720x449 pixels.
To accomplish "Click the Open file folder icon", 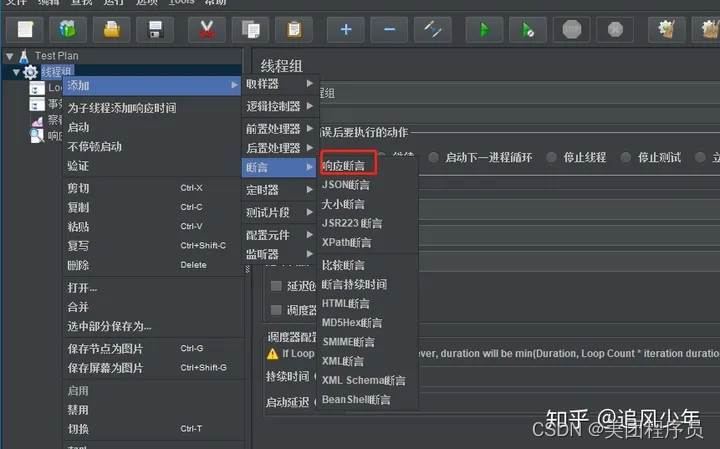I will tap(112, 30).
